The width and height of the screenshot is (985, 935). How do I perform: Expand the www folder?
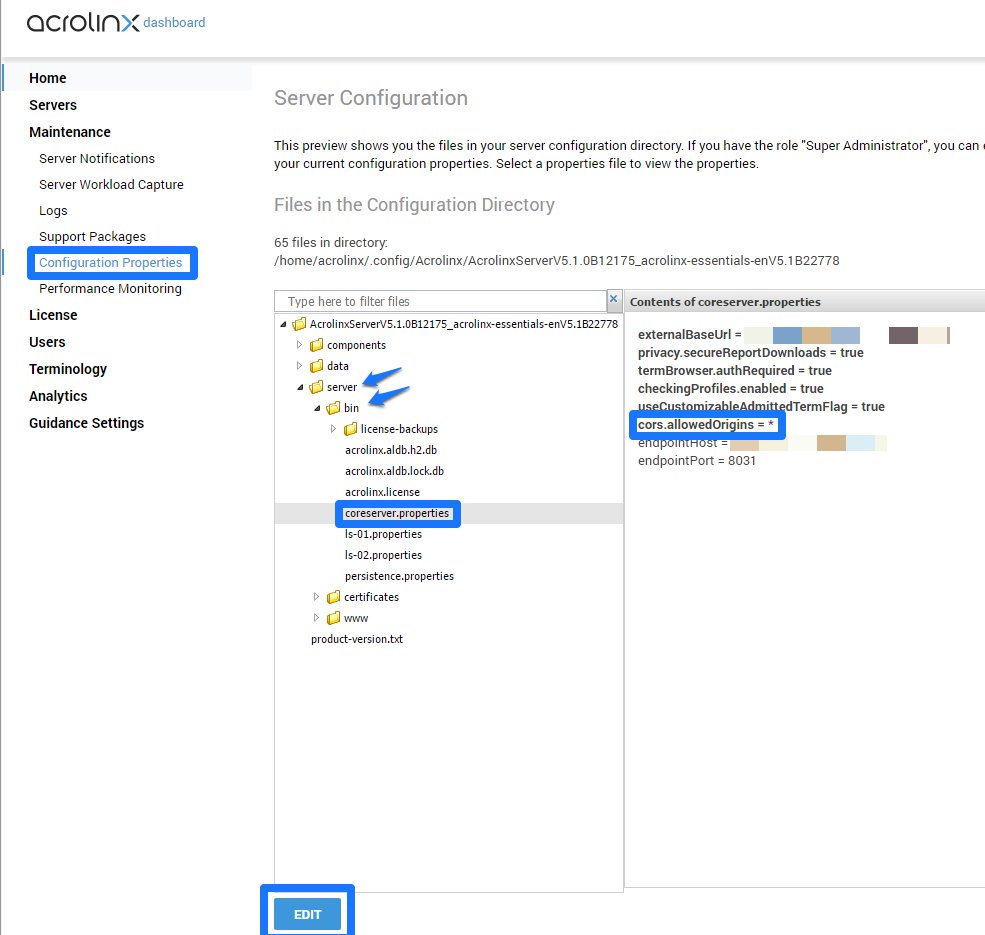(x=317, y=618)
